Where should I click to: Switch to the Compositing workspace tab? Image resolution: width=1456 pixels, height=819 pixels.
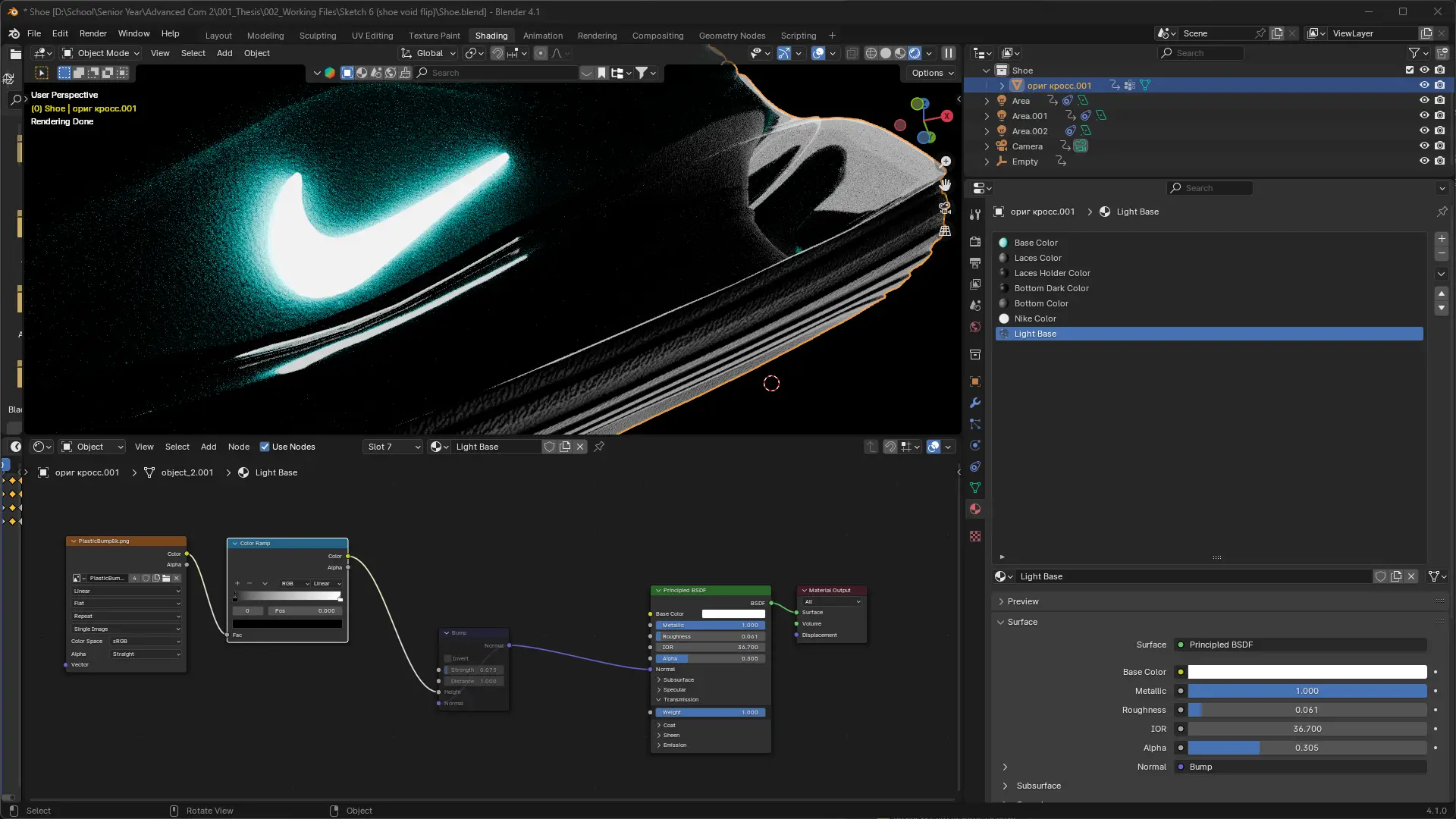(657, 36)
